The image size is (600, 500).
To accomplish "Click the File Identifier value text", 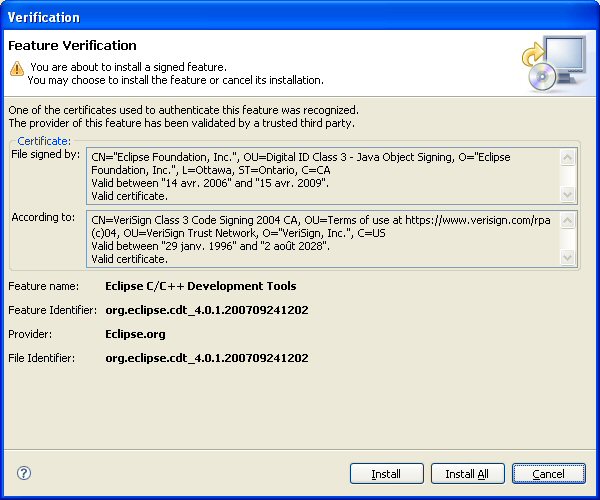I will pyautogui.click(x=206, y=357).
